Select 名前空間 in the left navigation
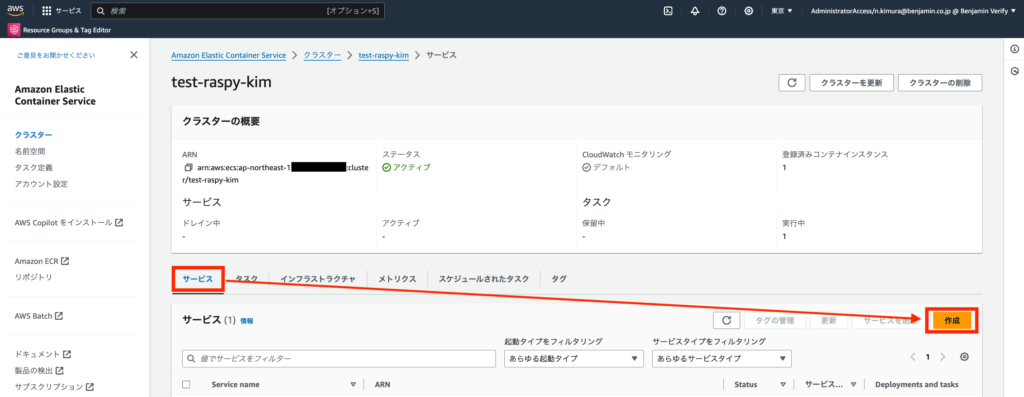Image resolution: width=1024 pixels, height=397 pixels. [x=30, y=151]
